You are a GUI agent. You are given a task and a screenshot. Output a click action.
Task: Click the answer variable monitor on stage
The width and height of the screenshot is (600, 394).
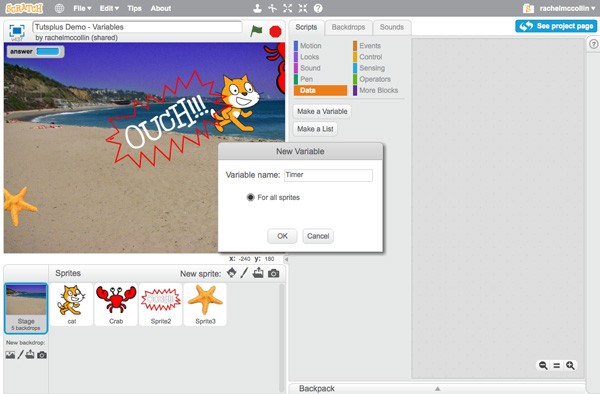(x=36, y=52)
